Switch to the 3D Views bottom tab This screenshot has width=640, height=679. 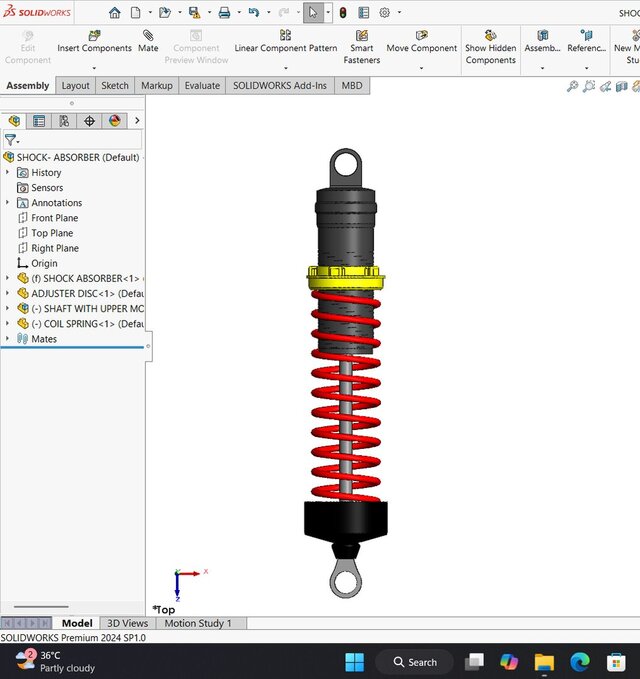point(127,623)
